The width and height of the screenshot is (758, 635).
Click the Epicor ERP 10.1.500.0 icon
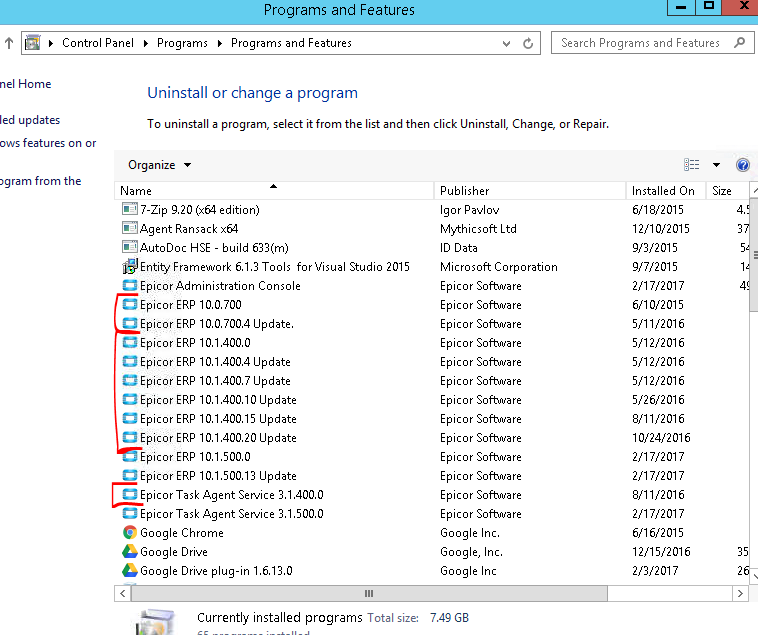130,456
